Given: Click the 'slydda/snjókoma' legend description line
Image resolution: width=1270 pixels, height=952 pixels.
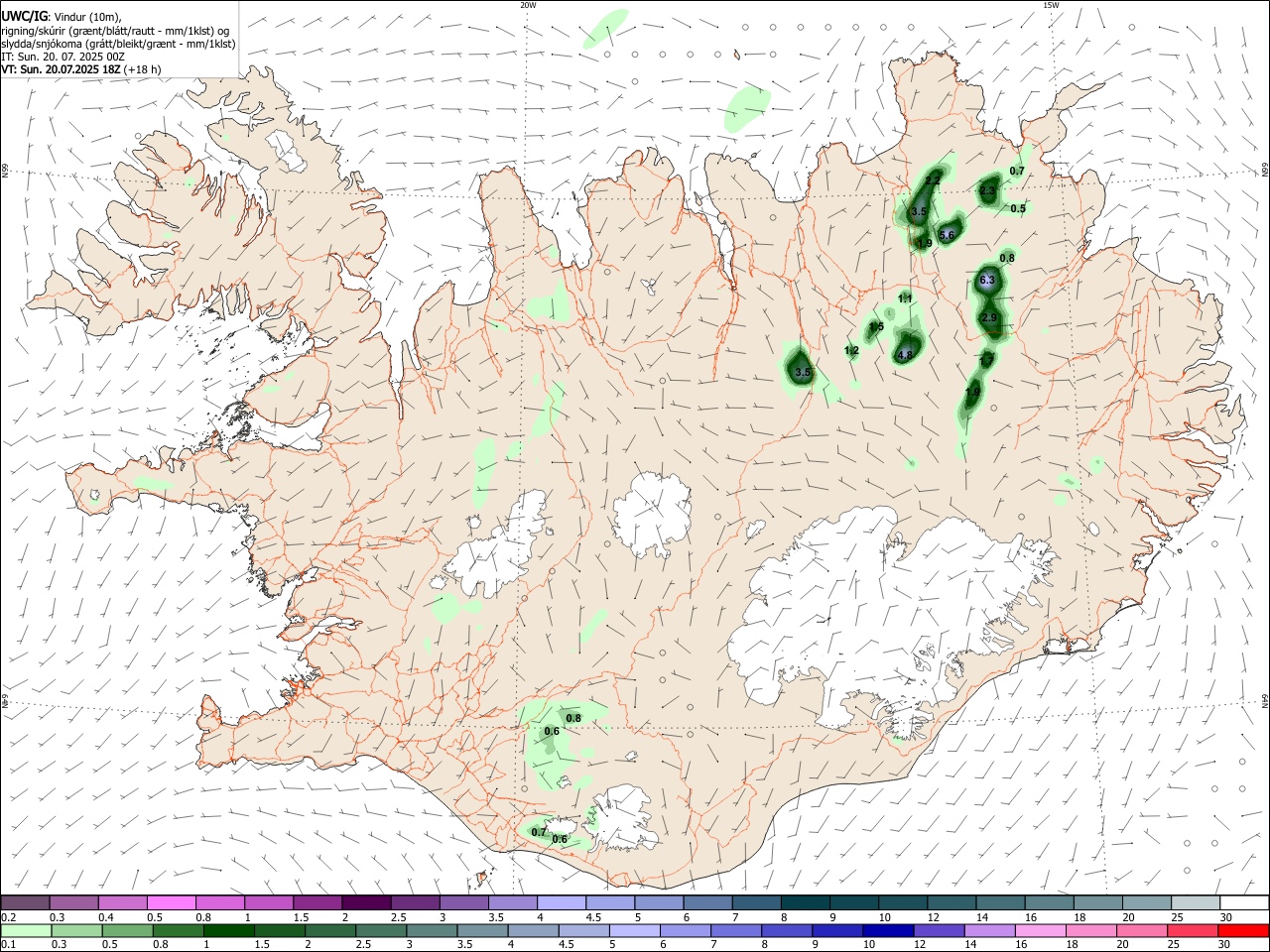Looking at the screenshot, I should tap(118, 44).
